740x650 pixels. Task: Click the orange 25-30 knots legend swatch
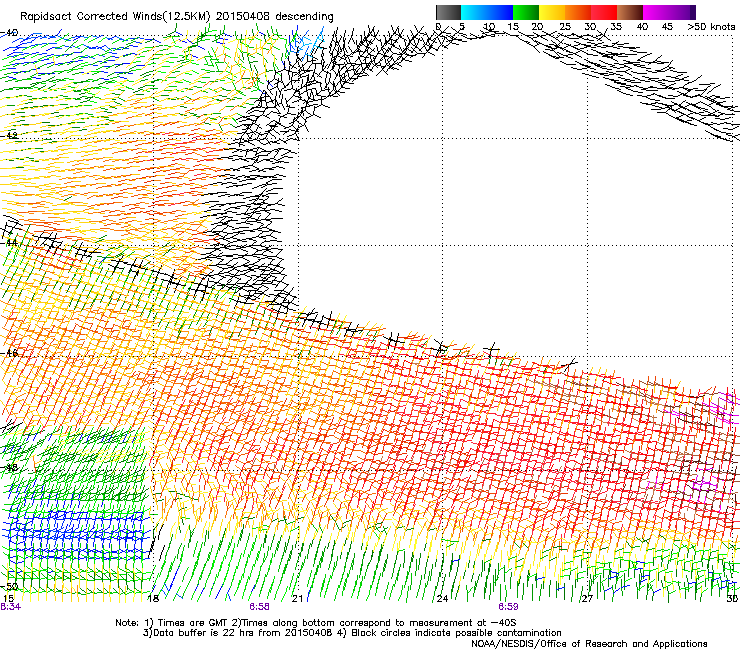pyautogui.click(x=578, y=12)
